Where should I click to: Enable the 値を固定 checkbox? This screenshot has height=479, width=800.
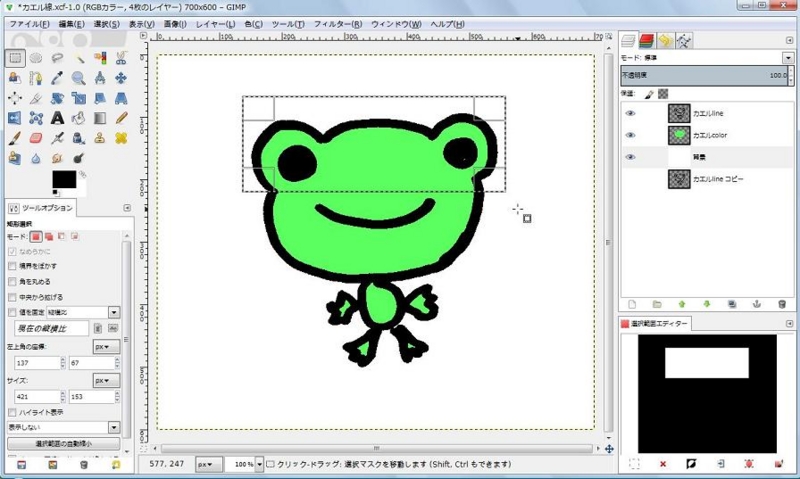click(12, 312)
